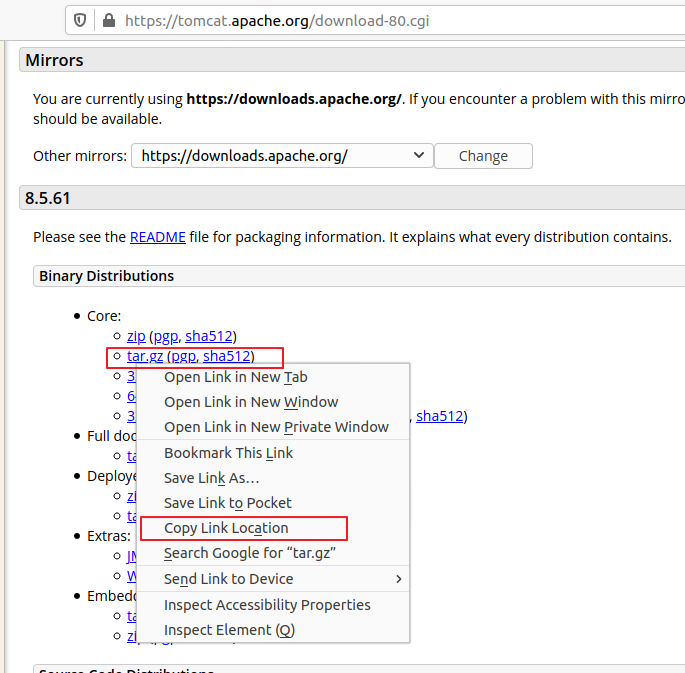Click the Core tar.gz download link
The width and height of the screenshot is (685, 673).
click(x=145, y=356)
